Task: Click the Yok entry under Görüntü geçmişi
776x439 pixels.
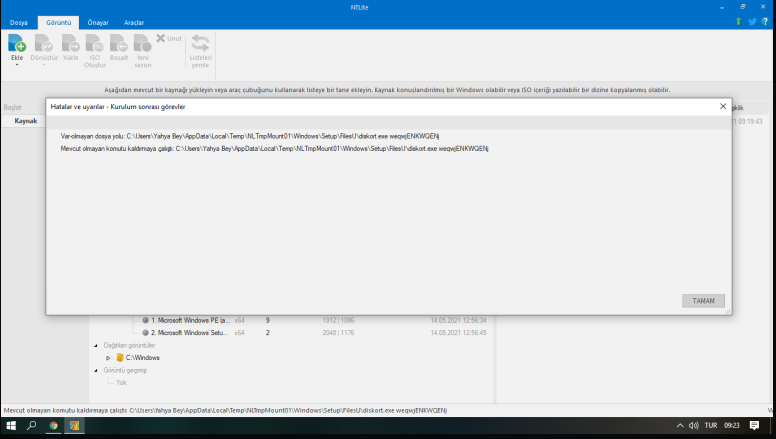Action: tap(121, 383)
